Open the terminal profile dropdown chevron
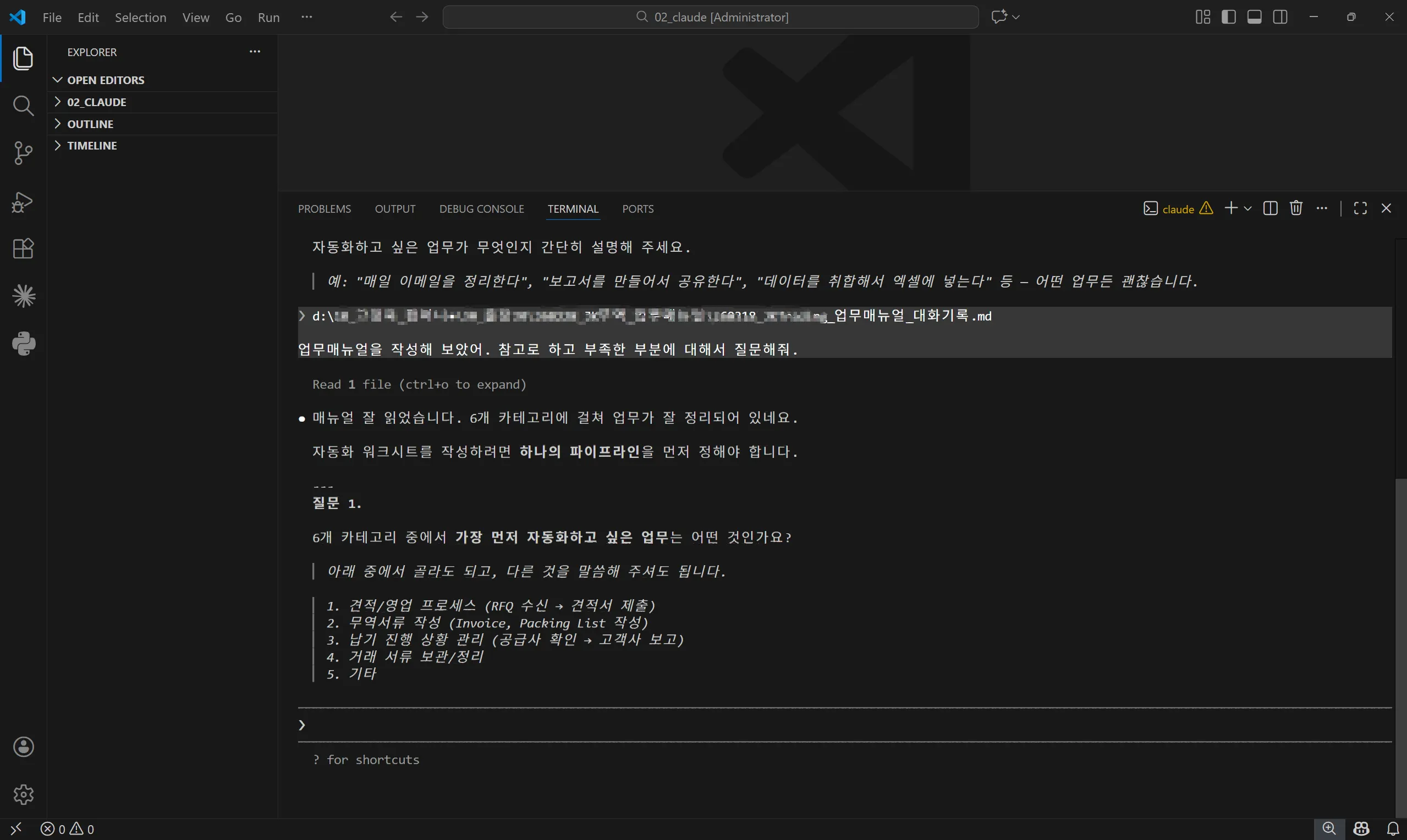1407x840 pixels. (x=1249, y=208)
